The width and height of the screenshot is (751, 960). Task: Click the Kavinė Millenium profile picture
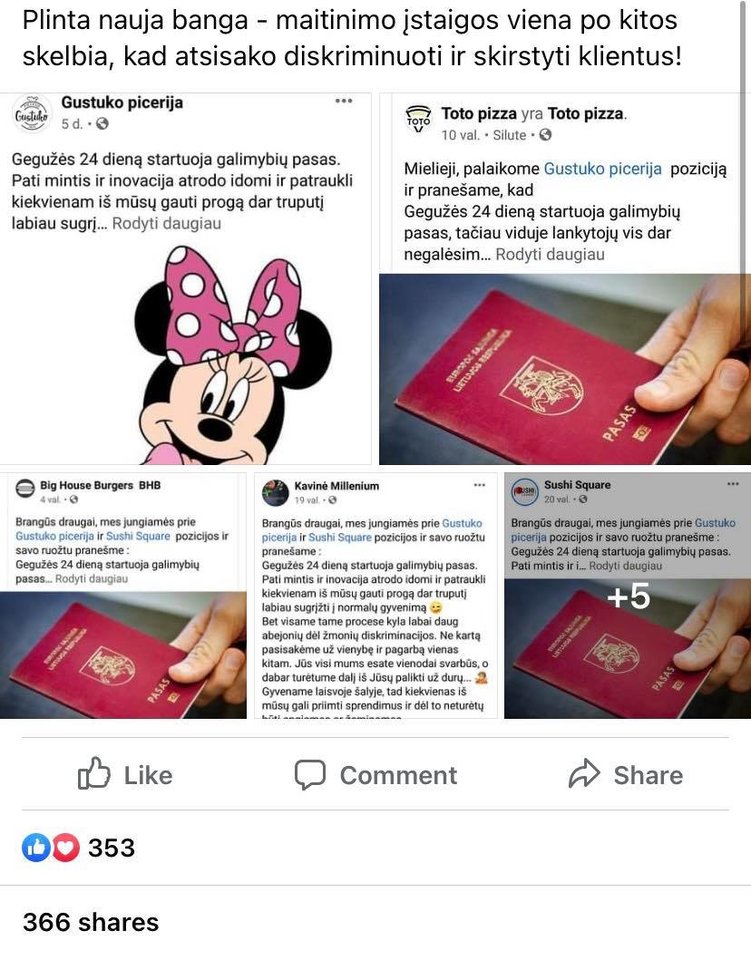[275, 492]
